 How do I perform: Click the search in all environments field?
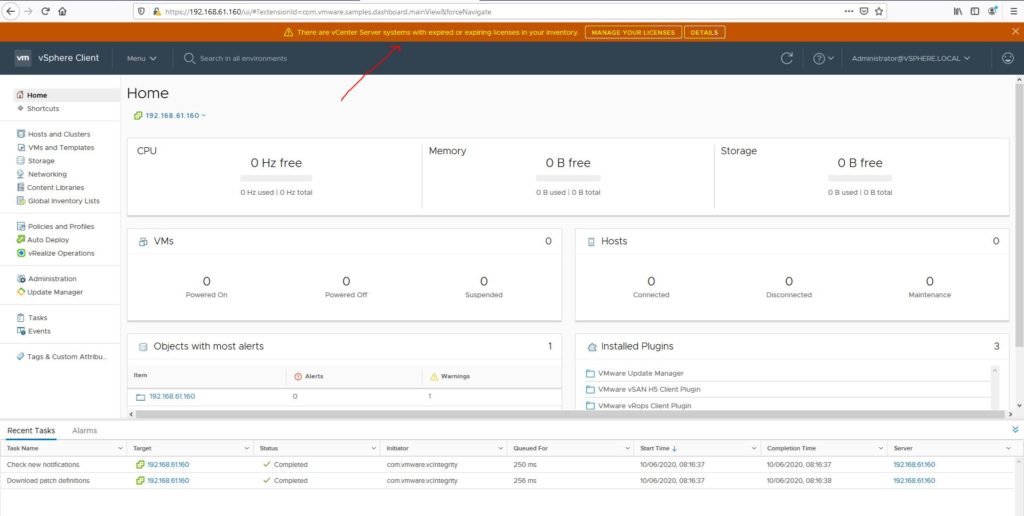244,58
